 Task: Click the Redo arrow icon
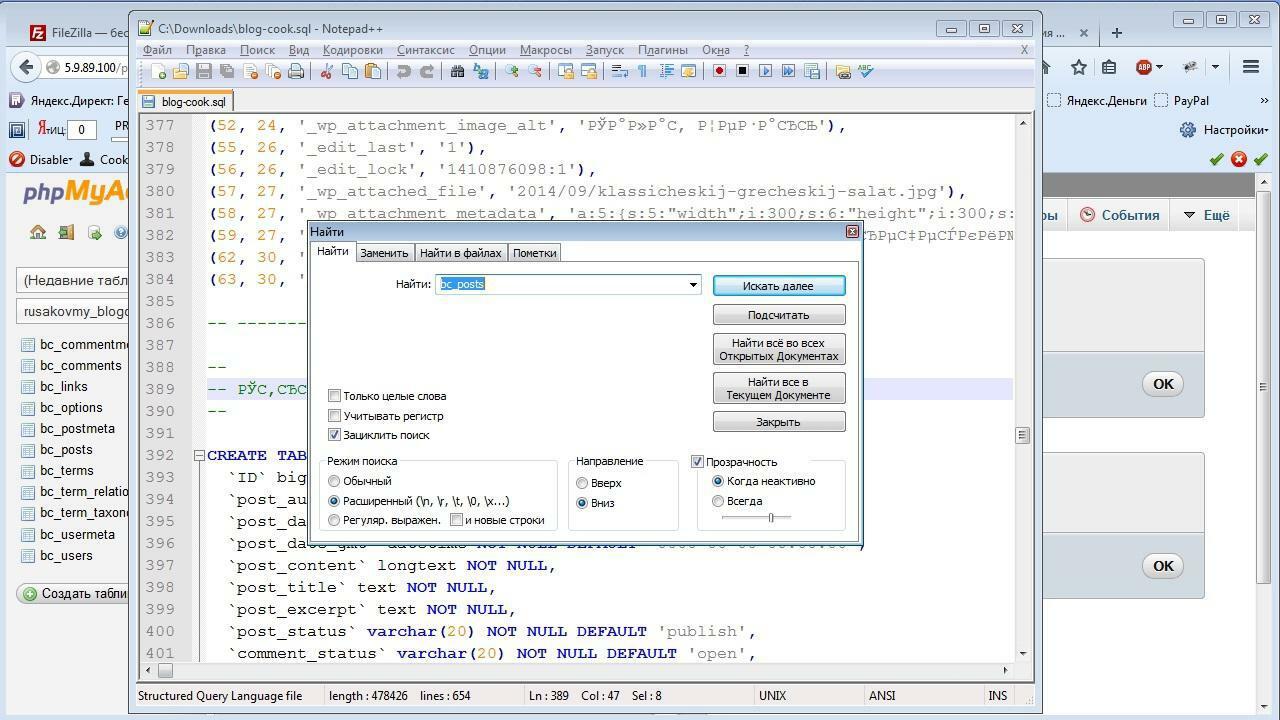427,71
